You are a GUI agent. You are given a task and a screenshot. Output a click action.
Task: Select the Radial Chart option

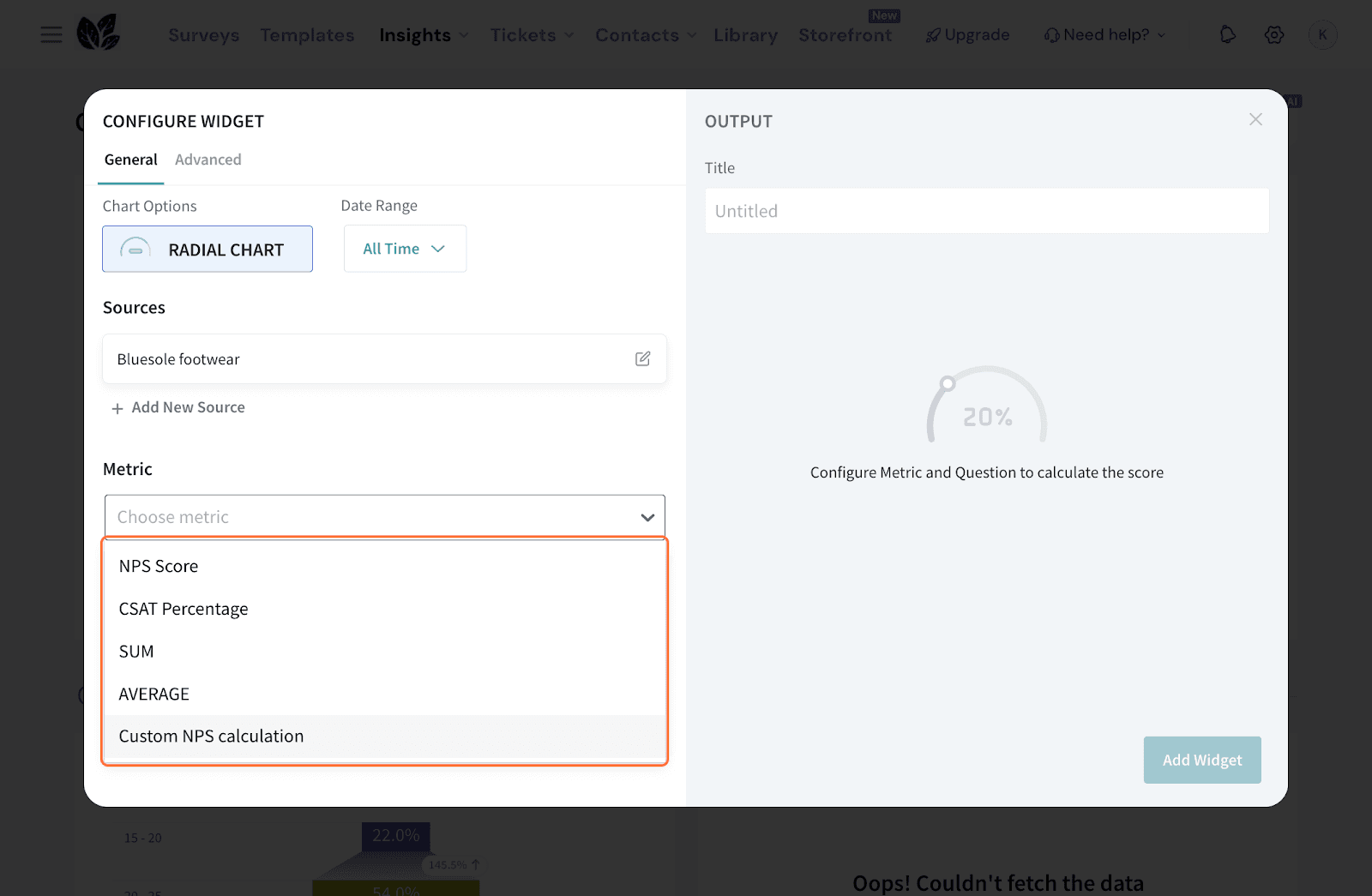tap(208, 249)
